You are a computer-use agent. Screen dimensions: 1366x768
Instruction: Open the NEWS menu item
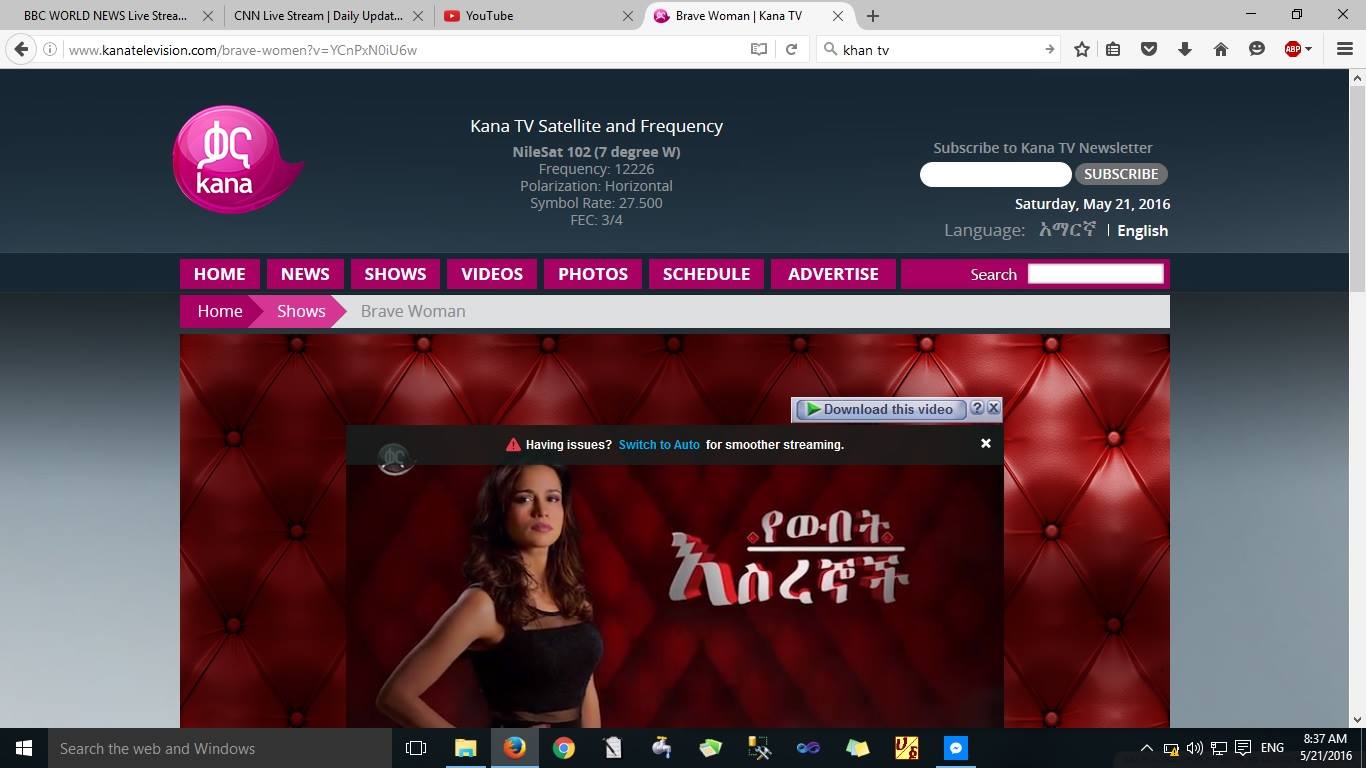point(305,274)
